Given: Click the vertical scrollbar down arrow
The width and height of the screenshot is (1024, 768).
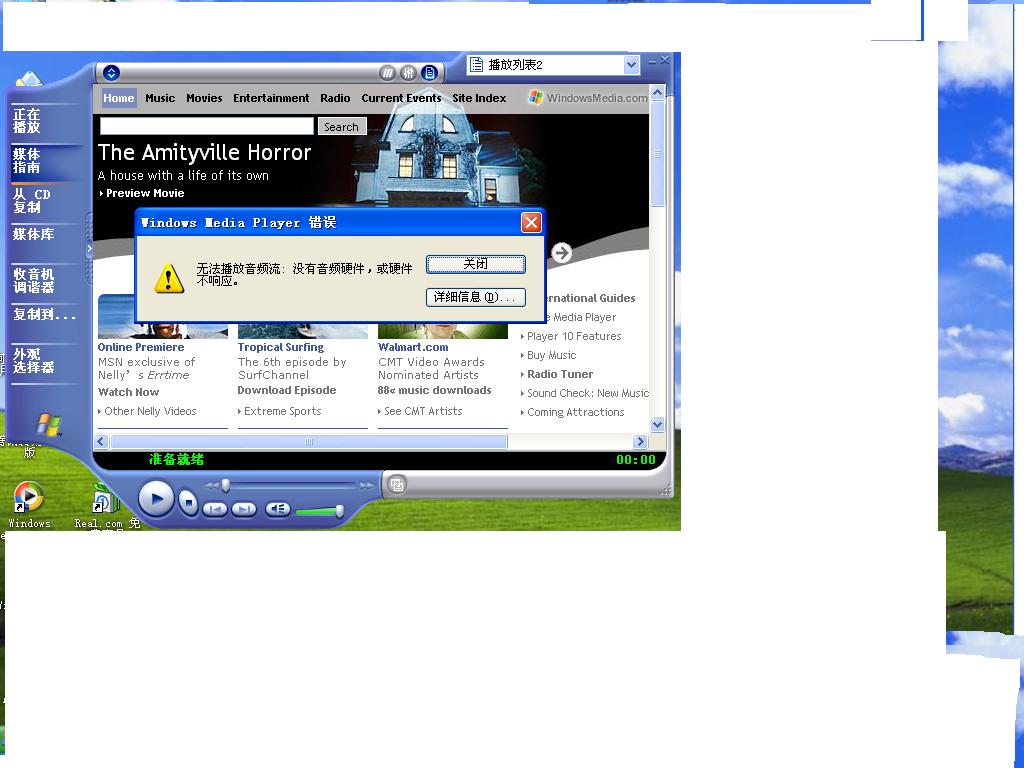Looking at the screenshot, I should (658, 424).
